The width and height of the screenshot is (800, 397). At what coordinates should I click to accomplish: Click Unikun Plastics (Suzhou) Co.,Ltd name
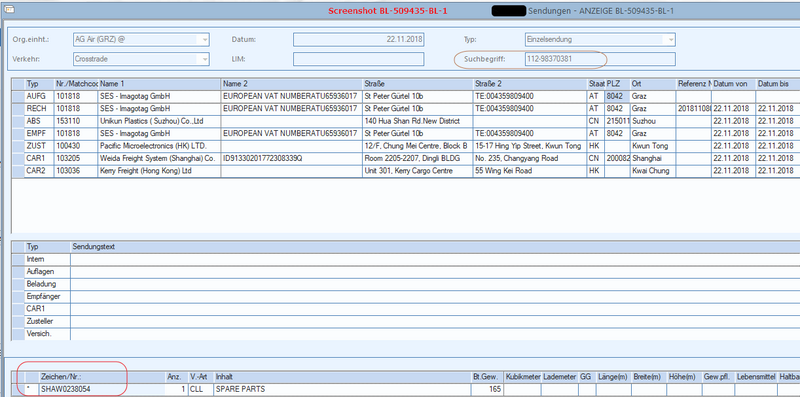159,121
